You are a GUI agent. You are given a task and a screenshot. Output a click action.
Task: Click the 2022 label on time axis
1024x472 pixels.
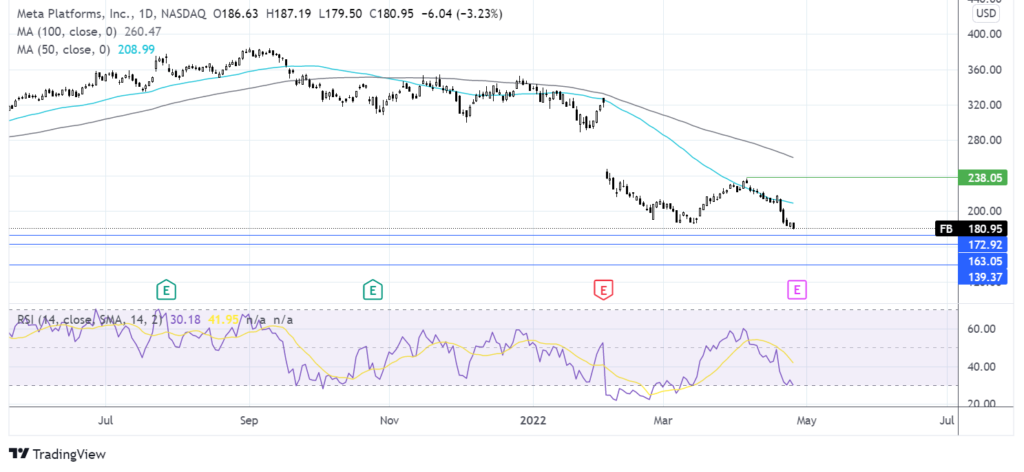click(534, 421)
